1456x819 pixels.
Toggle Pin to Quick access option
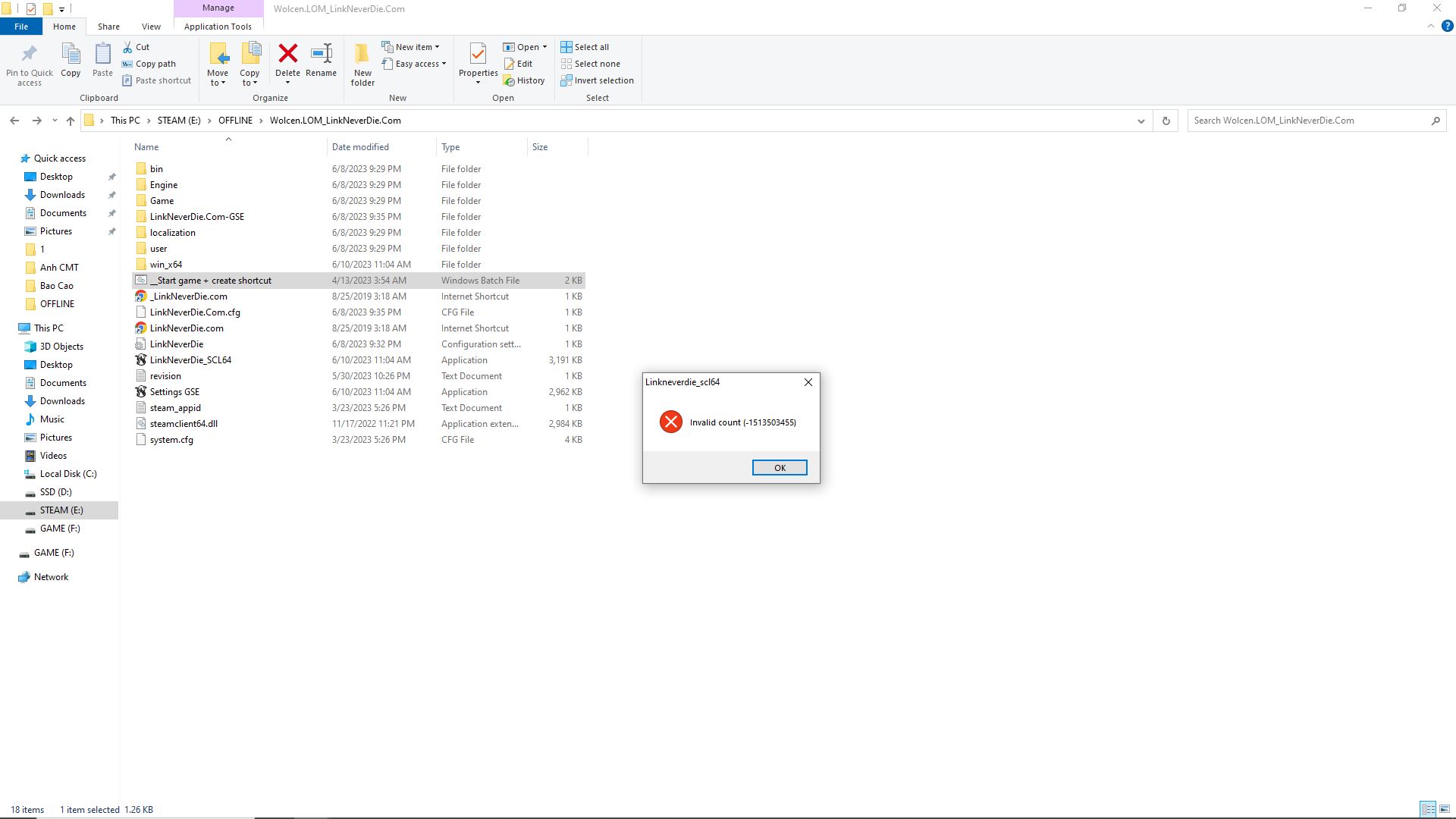pos(29,63)
